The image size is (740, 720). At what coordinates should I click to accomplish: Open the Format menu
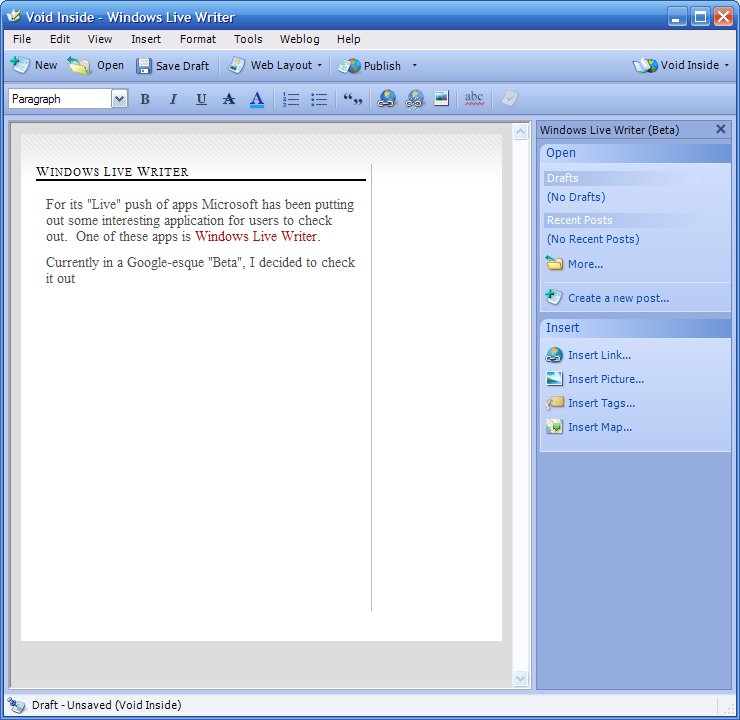(x=198, y=39)
